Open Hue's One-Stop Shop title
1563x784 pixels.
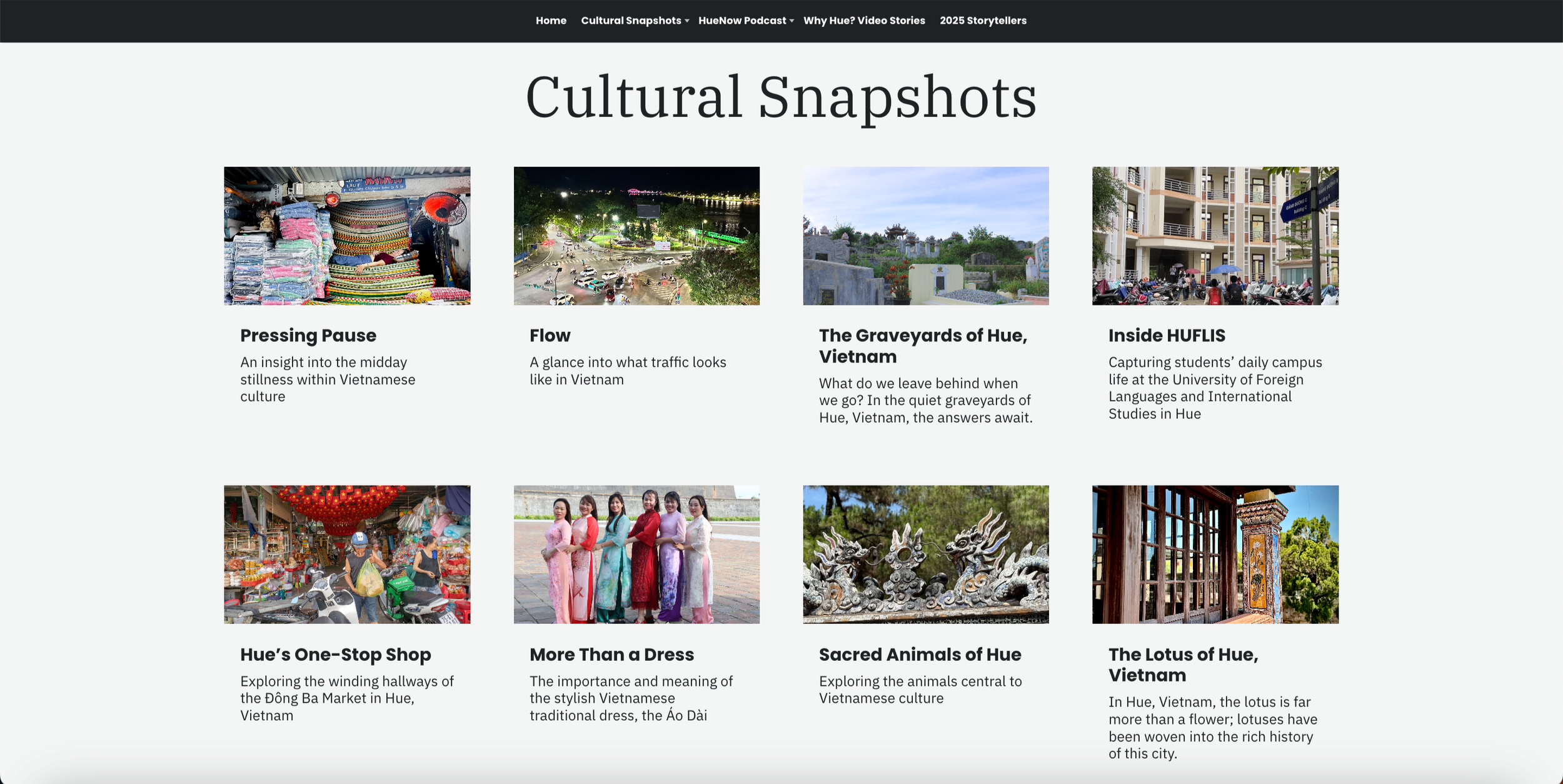(x=336, y=655)
